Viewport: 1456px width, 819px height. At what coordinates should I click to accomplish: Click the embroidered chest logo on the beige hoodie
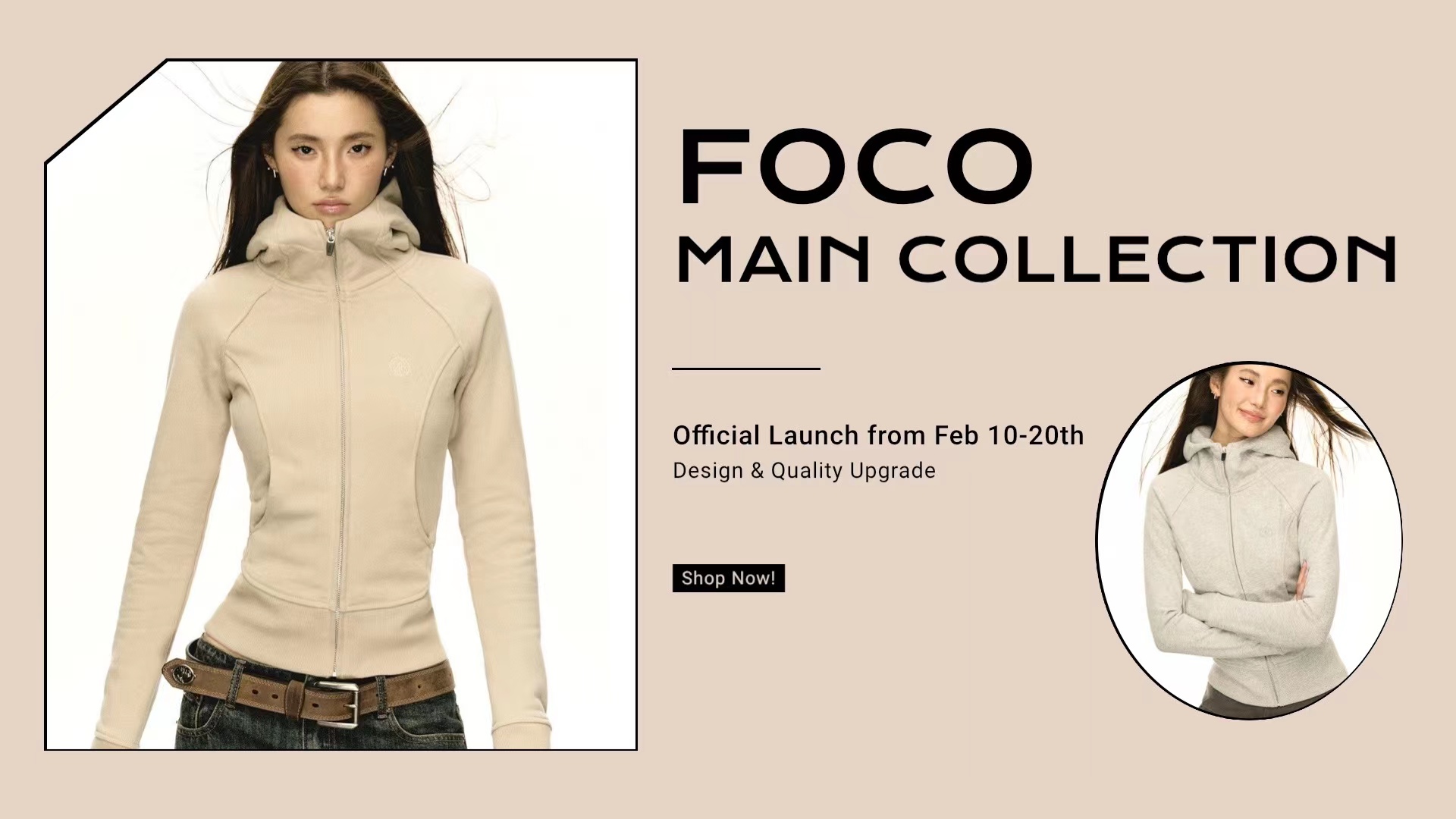[x=399, y=367]
